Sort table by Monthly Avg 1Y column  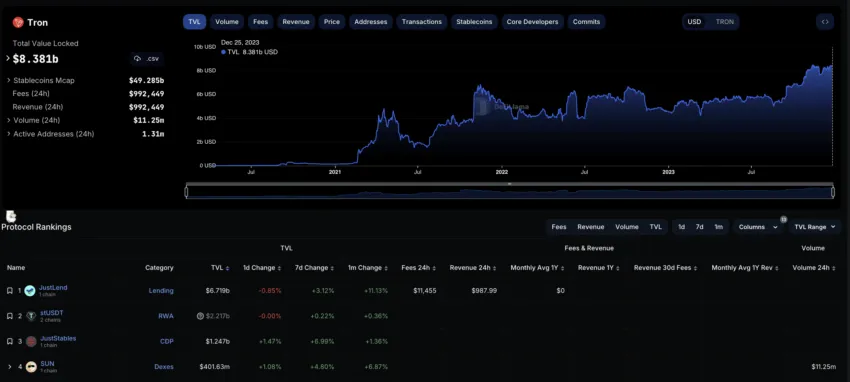[537, 268]
